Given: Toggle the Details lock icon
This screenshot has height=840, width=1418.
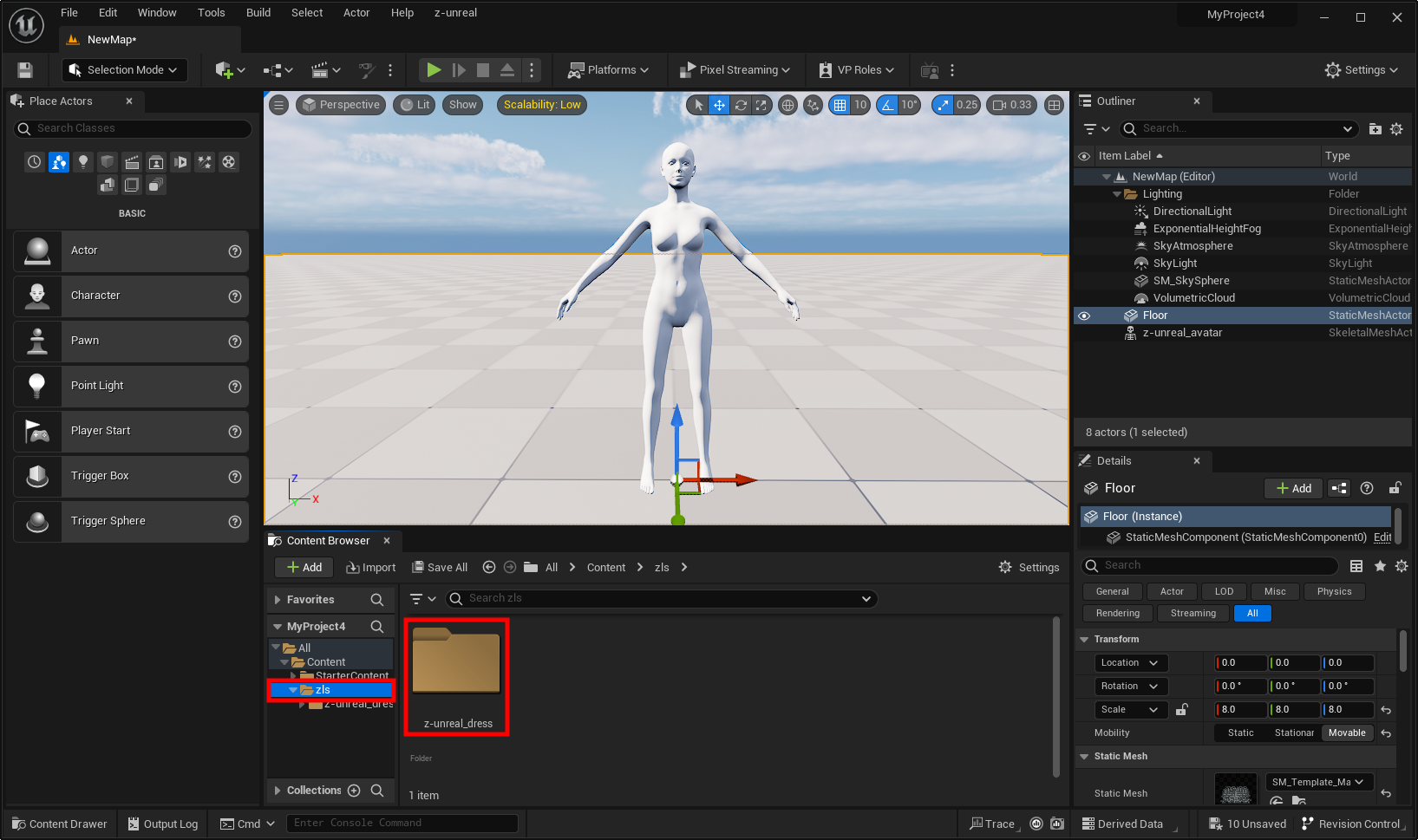Looking at the screenshot, I should click(1395, 488).
